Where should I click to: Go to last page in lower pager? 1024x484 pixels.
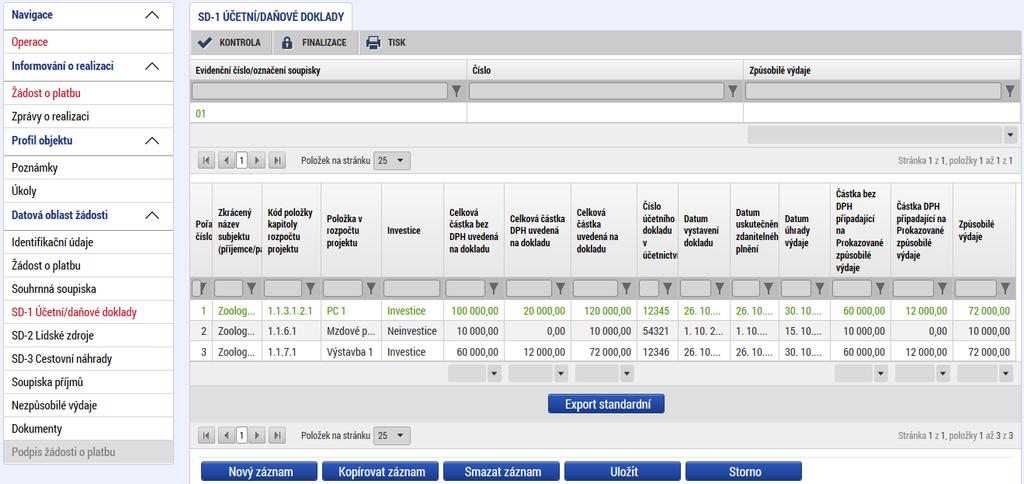click(277, 435)
